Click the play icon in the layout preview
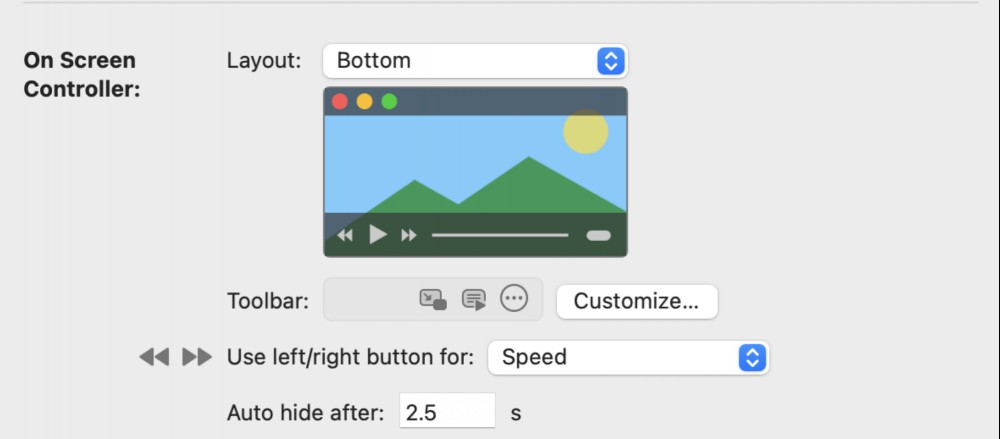1000x439 pixels. [378, 235]
